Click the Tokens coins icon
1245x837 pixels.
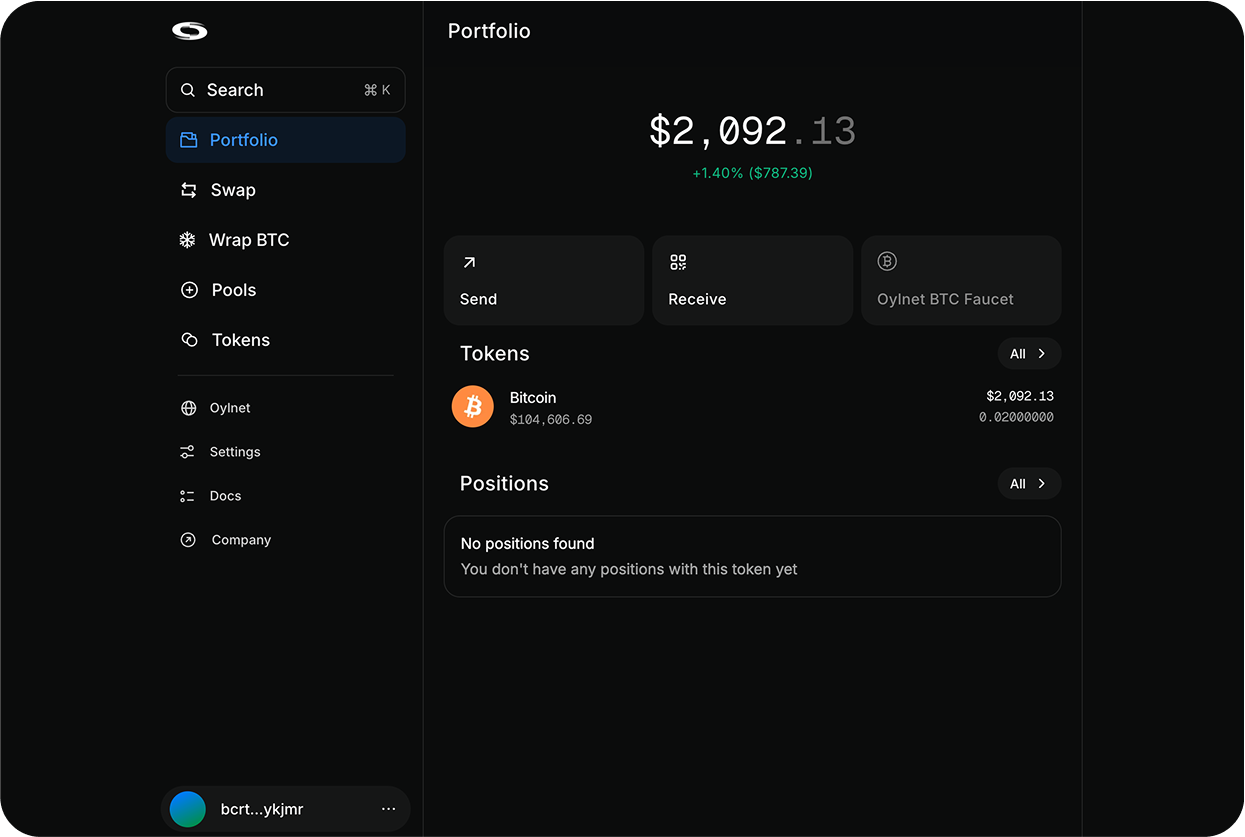[189, 340]
